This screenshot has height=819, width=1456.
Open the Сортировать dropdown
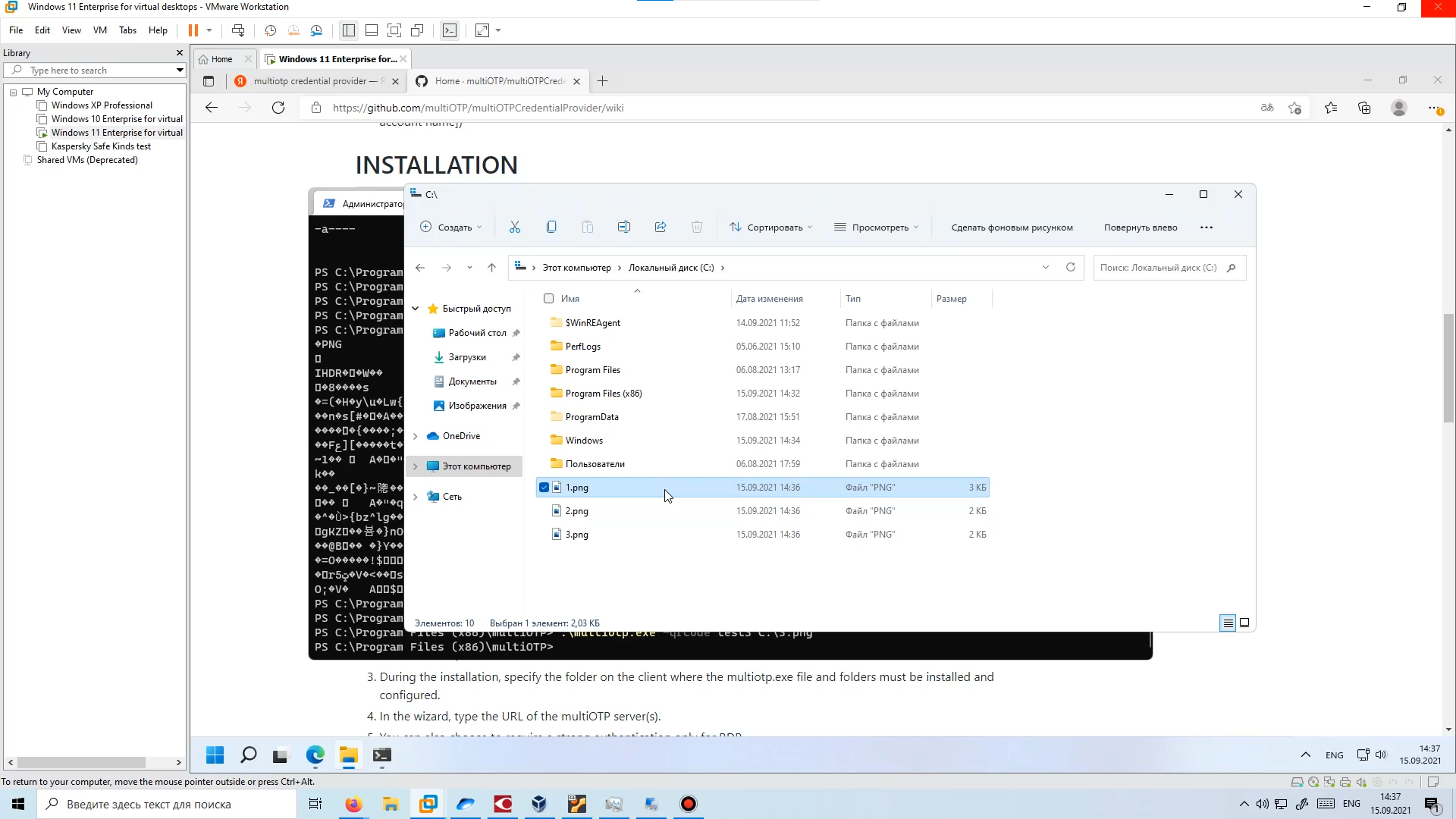770,227
